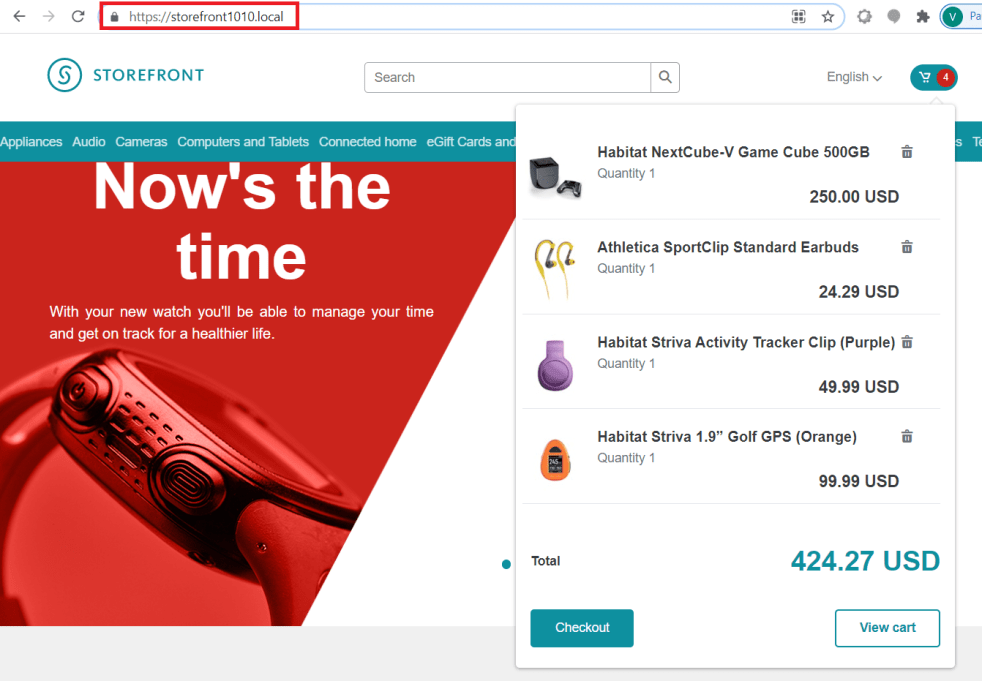The image size is (982, 681).
Task: Open the shopping cart icon with badge
Action: click(x=933, y=77)
